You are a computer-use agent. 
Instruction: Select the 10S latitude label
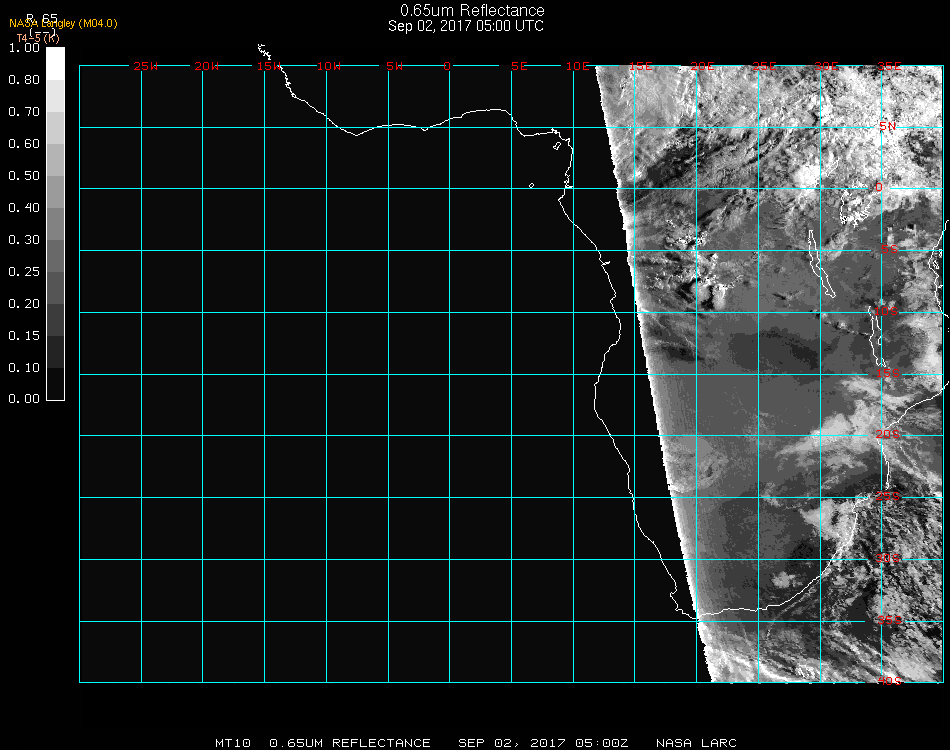click(886, 311)
